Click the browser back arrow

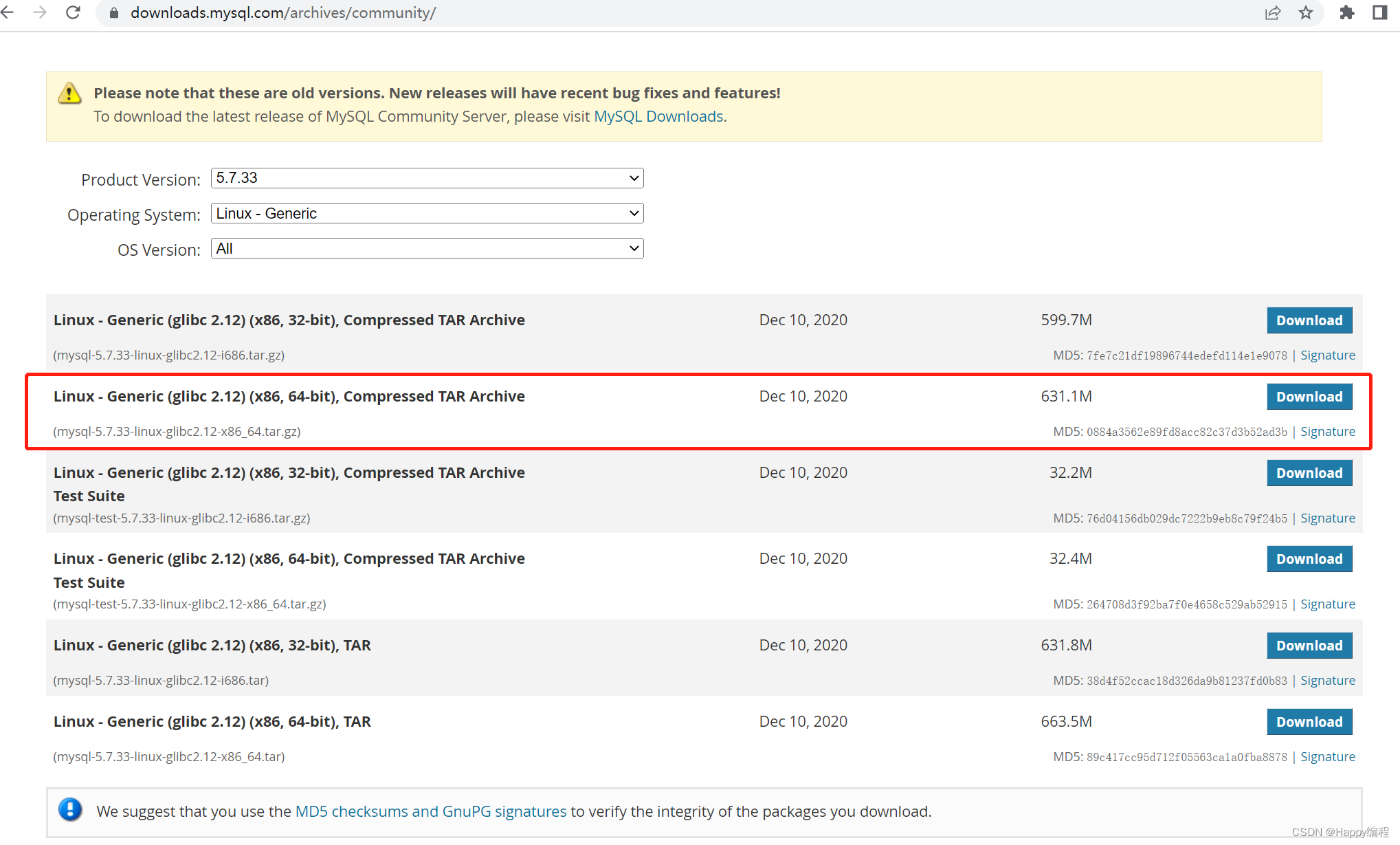pos(8,12)
